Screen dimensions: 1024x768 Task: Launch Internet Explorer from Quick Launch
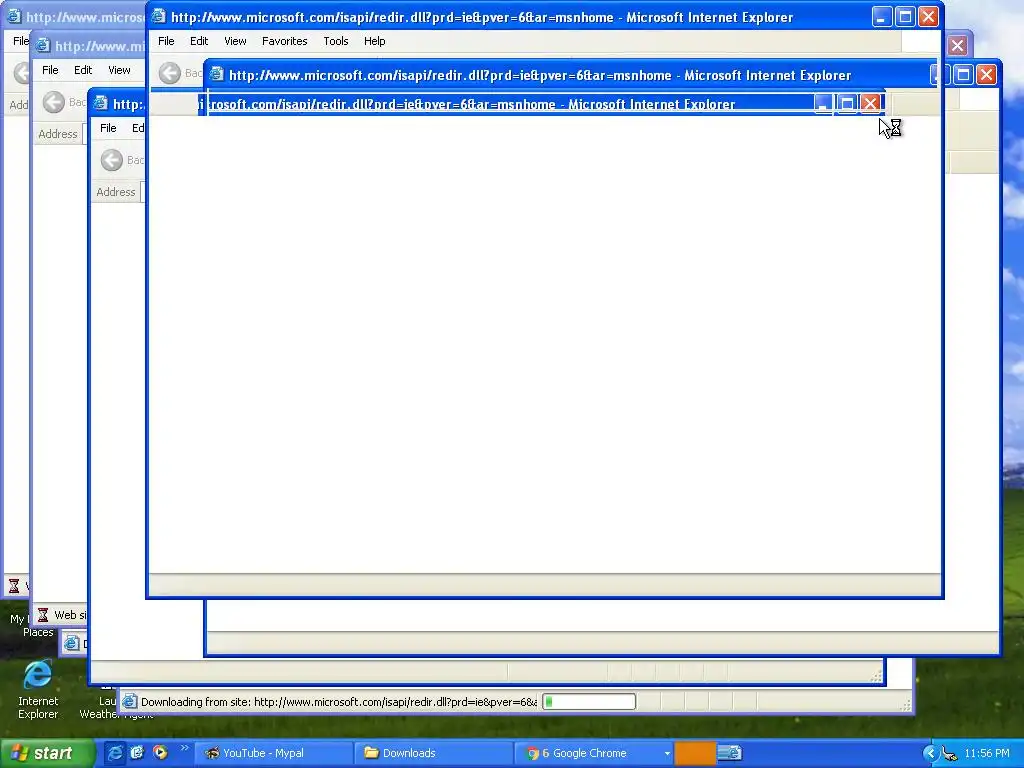(114, 753)
